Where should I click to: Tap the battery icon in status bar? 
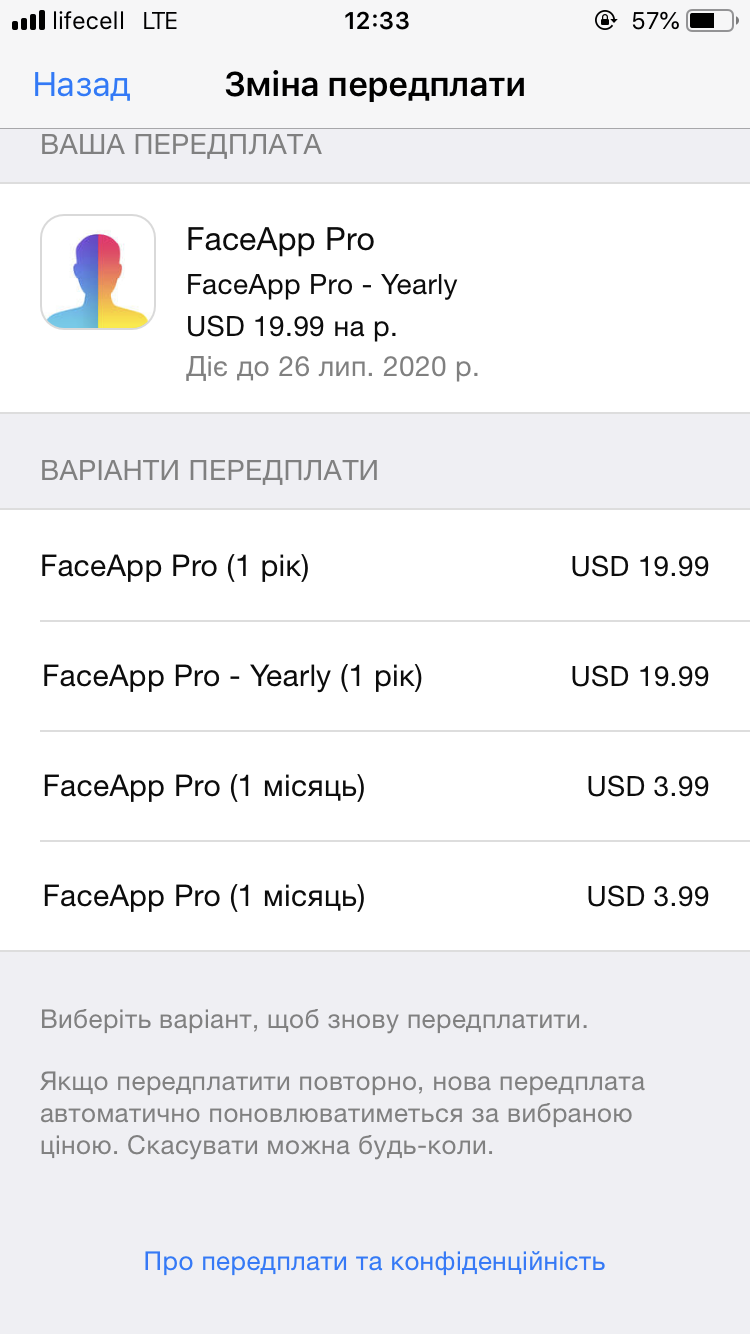[x=715, y=20]
